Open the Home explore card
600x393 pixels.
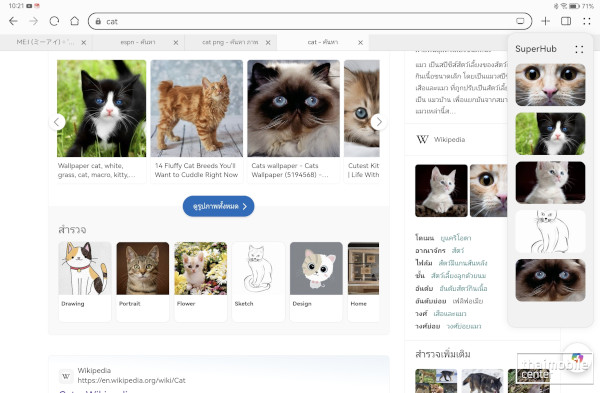pyautogui.click(x=364, y=281)
